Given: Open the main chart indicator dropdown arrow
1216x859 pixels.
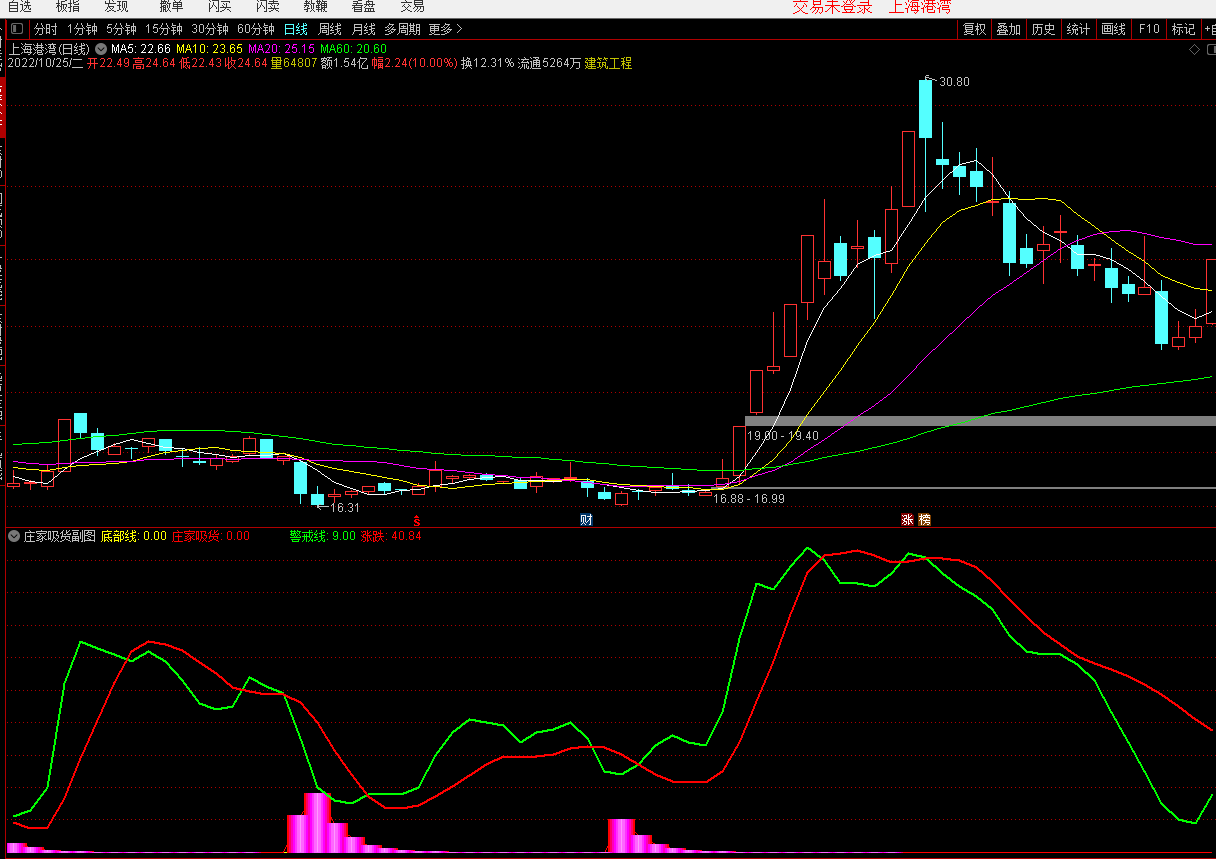Looking at the screenshot, I should (x=101, y=48).
